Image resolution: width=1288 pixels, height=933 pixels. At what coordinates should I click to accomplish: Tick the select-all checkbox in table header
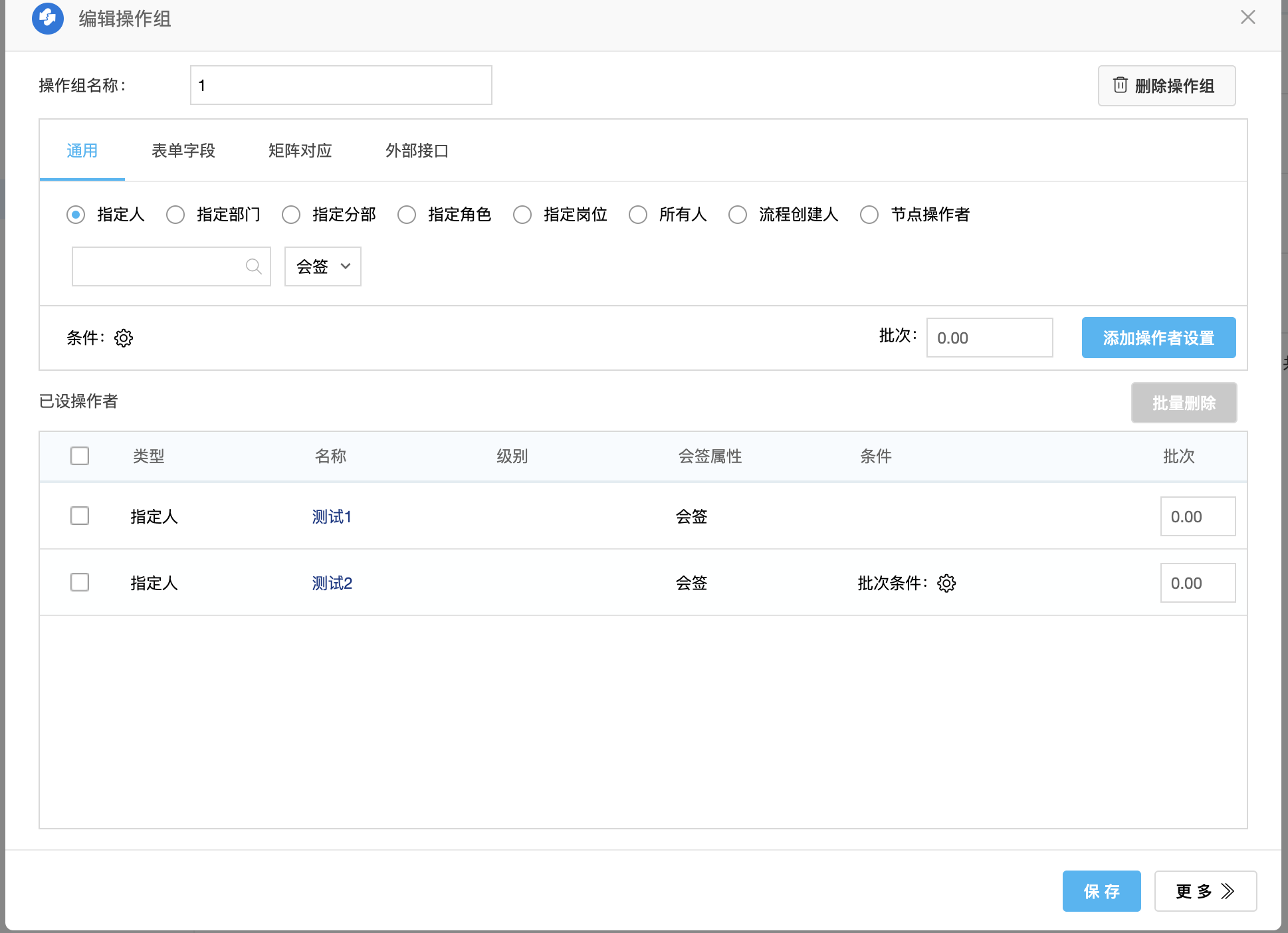80,456
